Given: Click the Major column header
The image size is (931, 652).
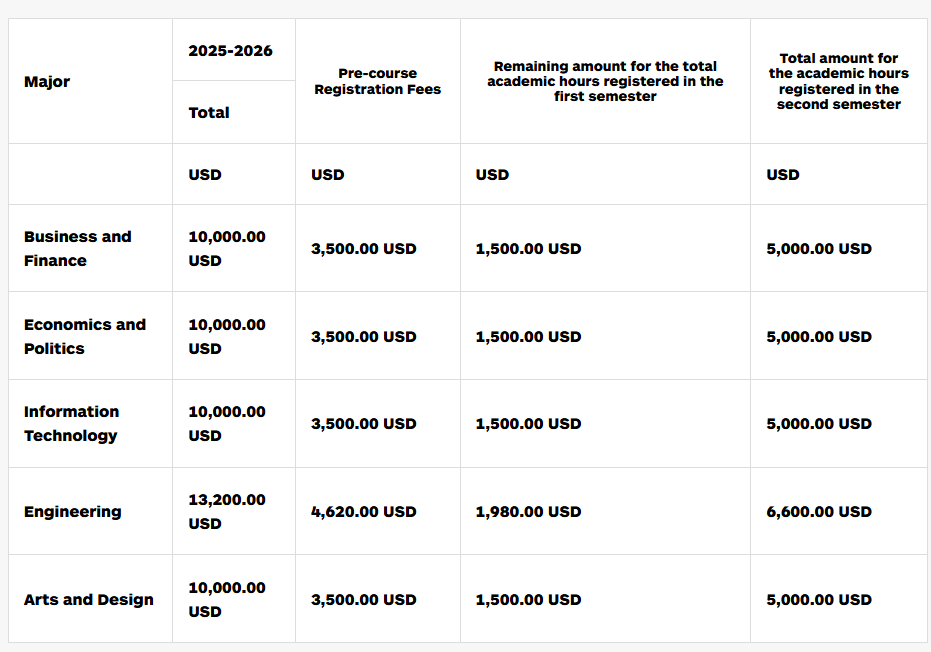Looking at the screenshot, I should coord(47,82).
